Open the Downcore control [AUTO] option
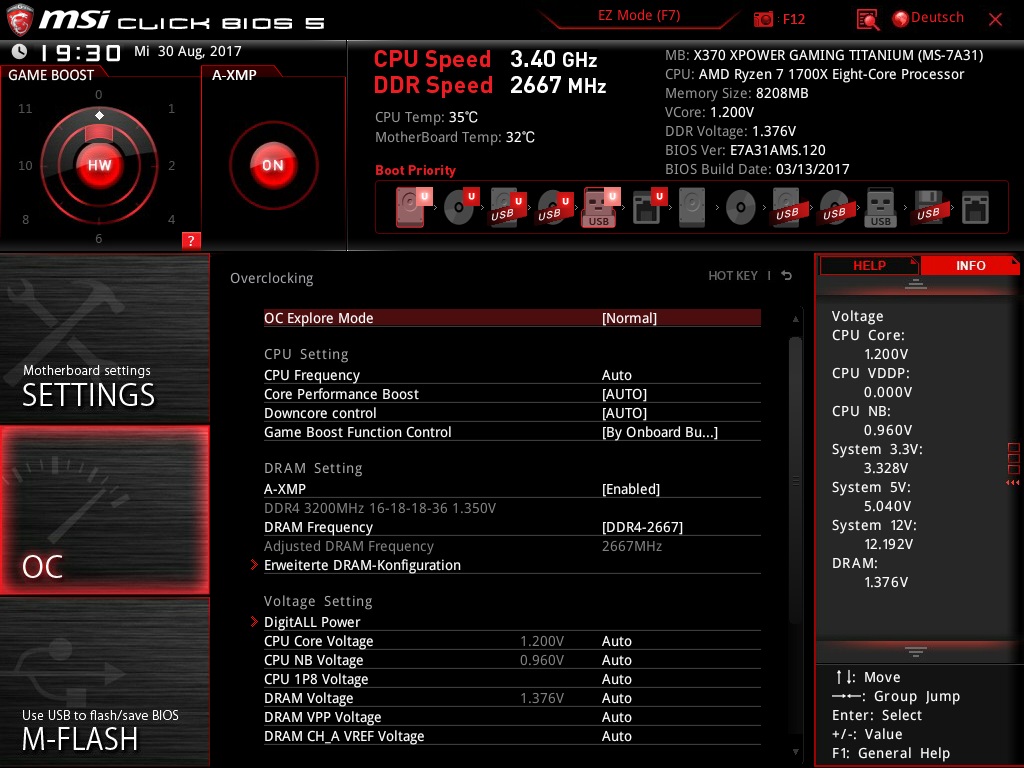Screen dimensions: 1024x768 [512, 413]
